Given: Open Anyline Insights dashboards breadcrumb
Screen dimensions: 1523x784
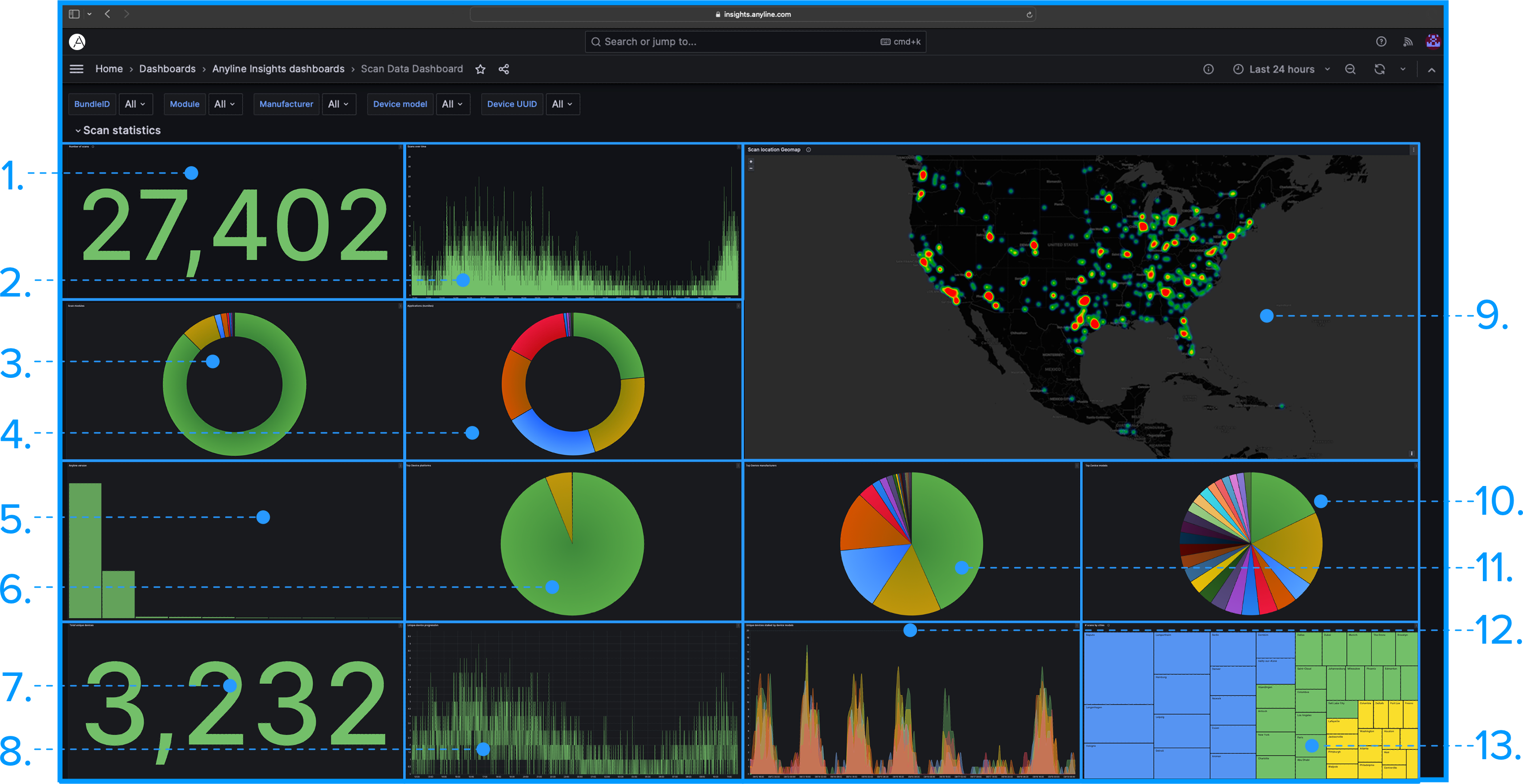Looking at the screenshot, I should coord(278,68).
